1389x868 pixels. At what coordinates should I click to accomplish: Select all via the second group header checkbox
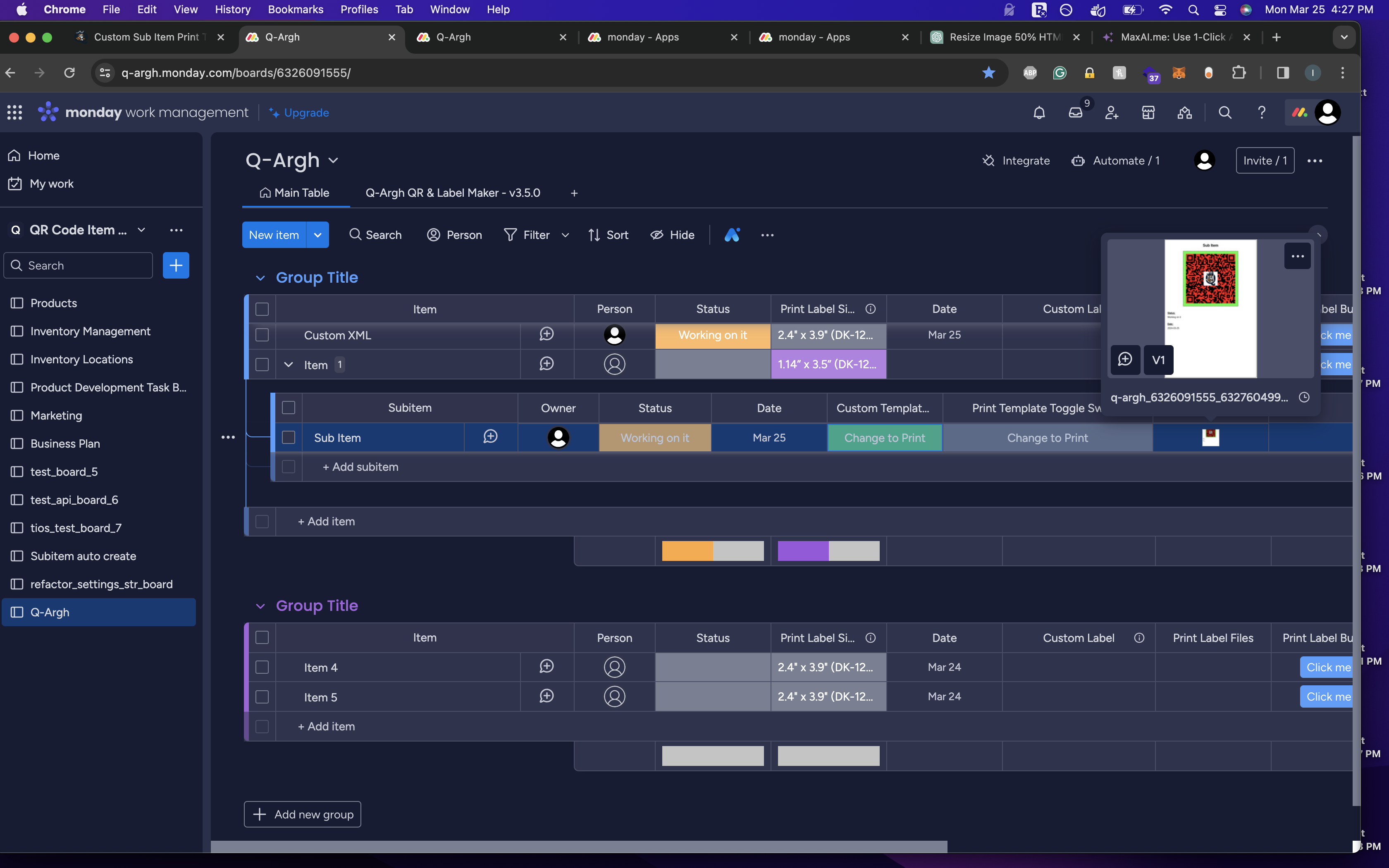[263, 638]
